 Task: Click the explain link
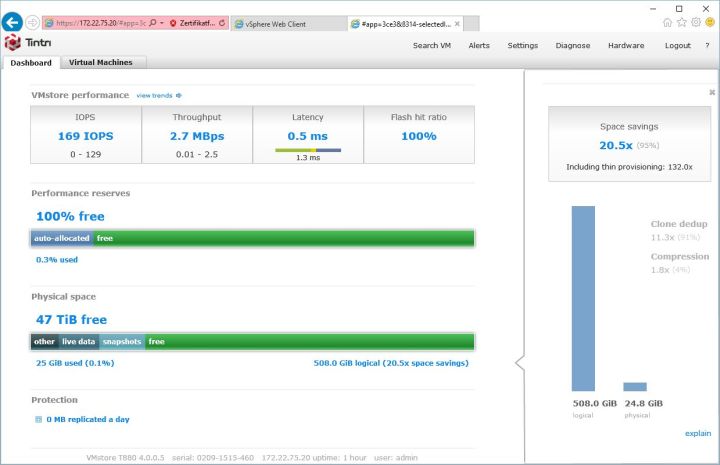click(x=698, y=433)
